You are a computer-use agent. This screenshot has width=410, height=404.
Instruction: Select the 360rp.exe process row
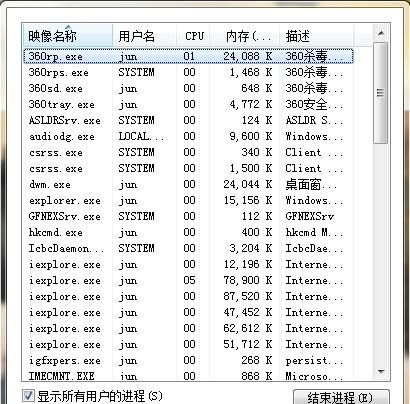[188, 56]
